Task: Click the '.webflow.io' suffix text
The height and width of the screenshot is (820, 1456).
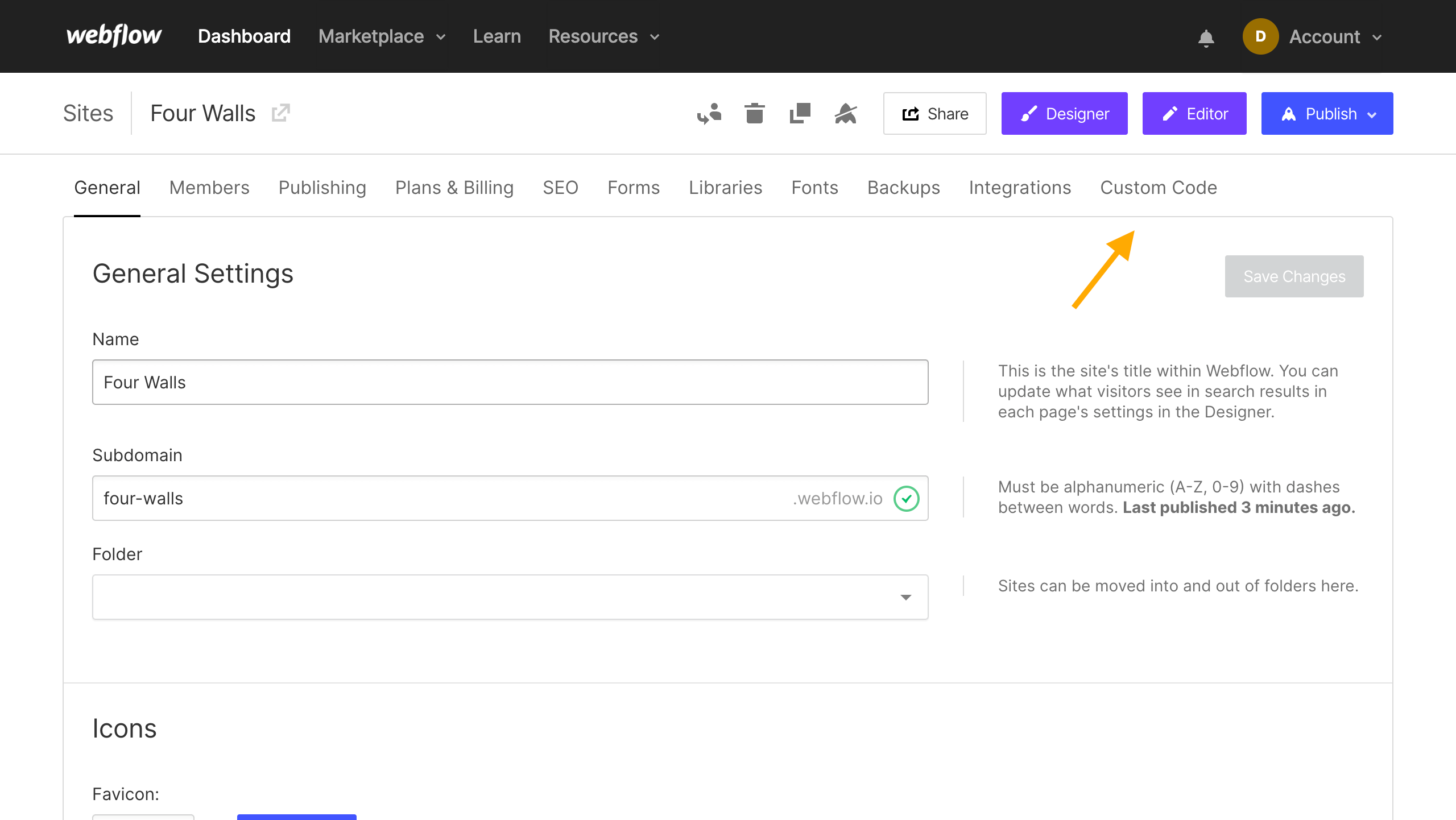Action: click(x=838, y=499)
